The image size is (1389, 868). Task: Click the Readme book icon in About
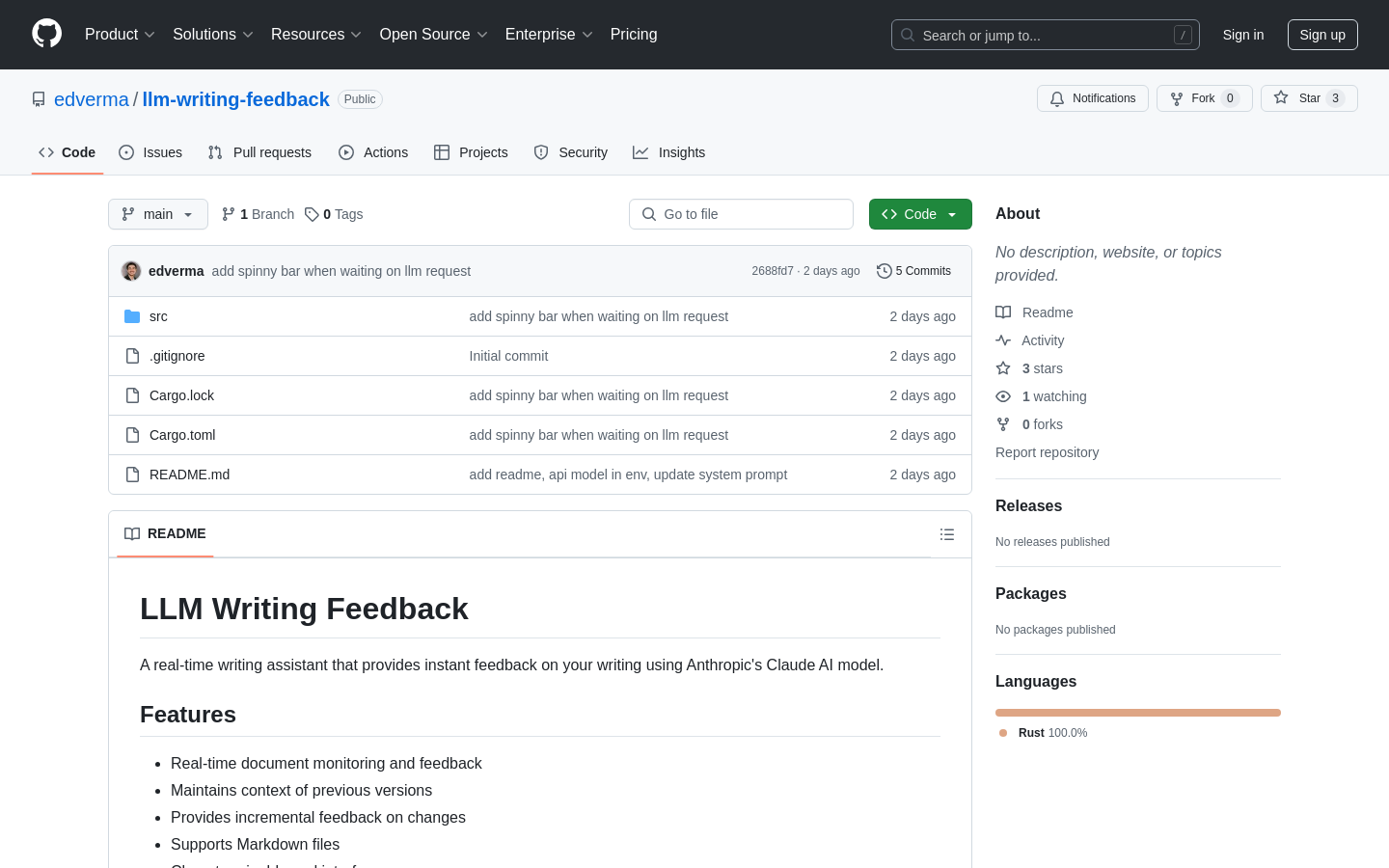[1003, 312]
